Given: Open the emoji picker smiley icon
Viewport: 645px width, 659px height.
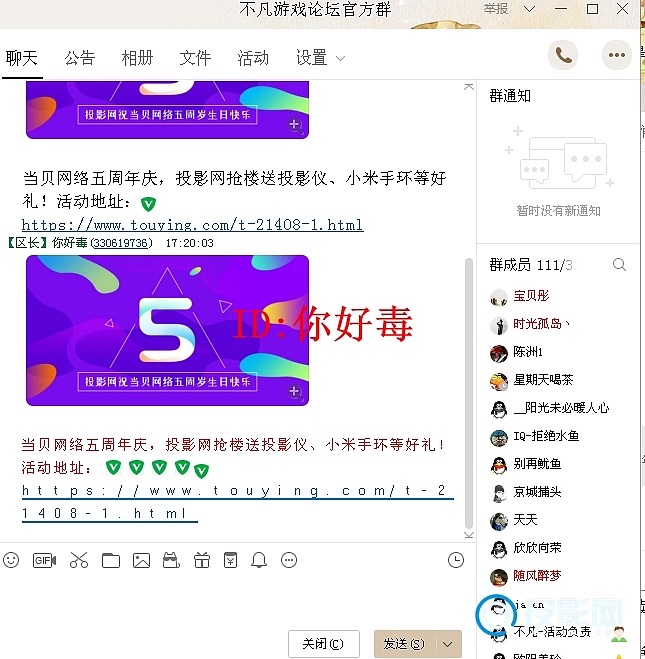Looking at the screenshot, I should tap(11, 560).
